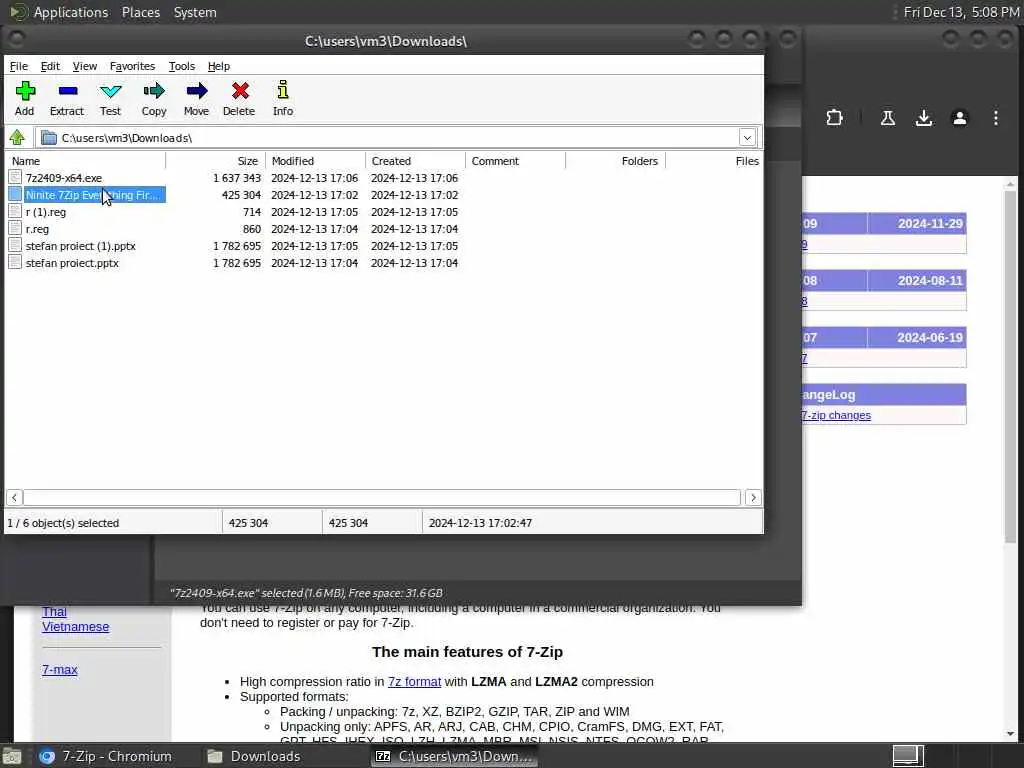Sort the list by Name column header
Viewport: 1024px width, 768px height.
click(x=86, y=161)
